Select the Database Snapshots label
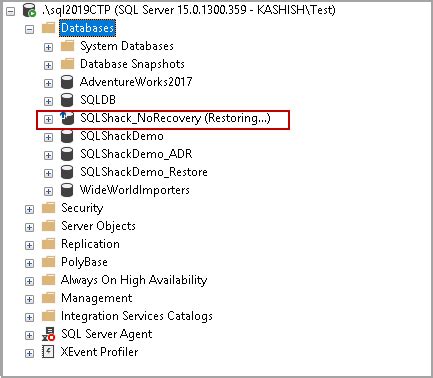 click(132, 64)
